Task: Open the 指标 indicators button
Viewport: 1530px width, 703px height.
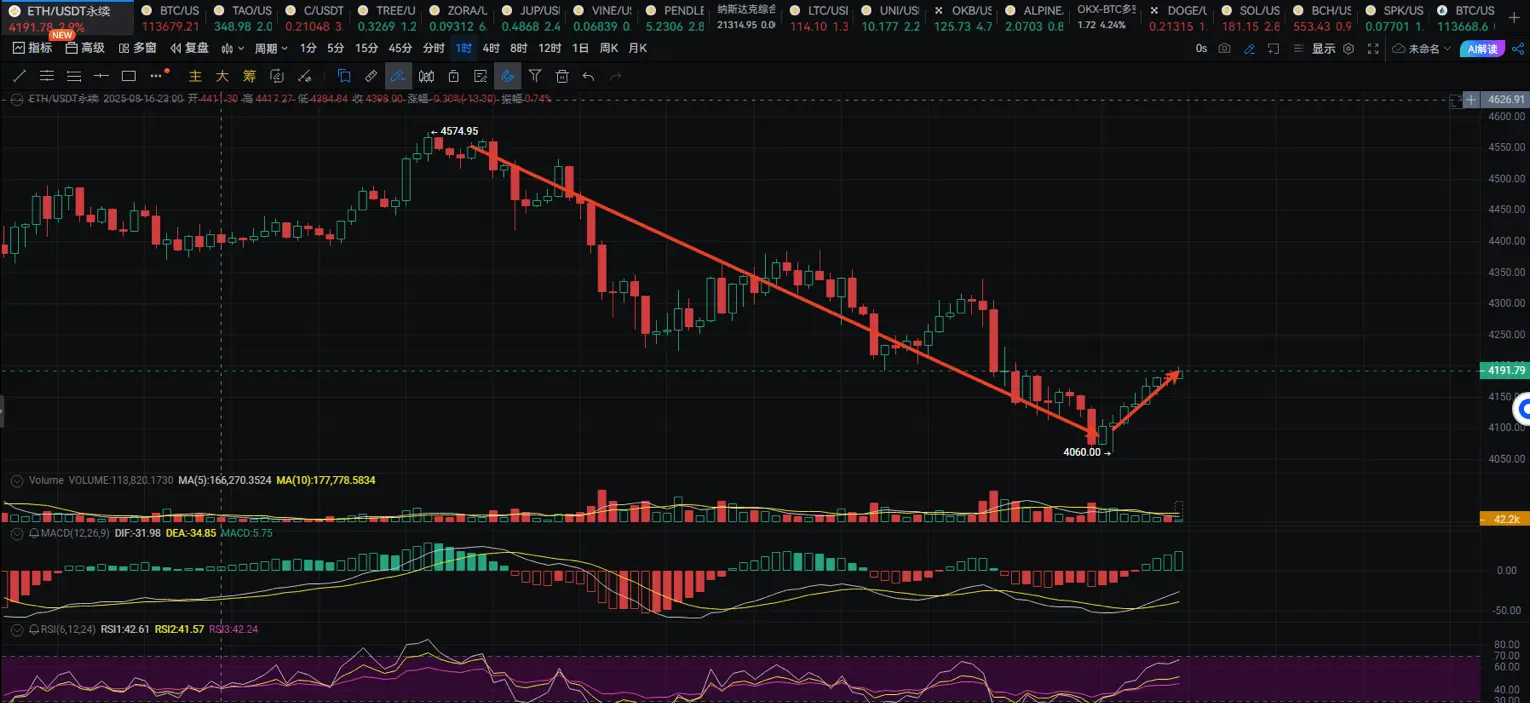Action: 32,48
